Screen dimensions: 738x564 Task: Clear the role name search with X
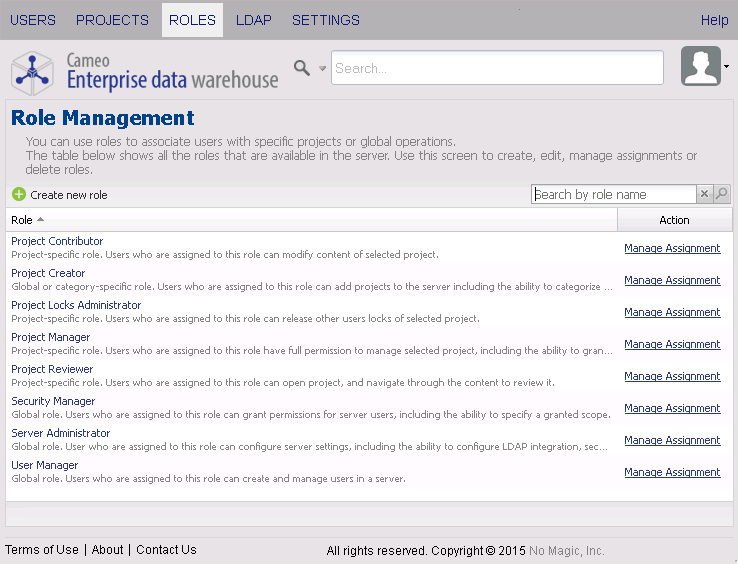[x=704, y=194]
